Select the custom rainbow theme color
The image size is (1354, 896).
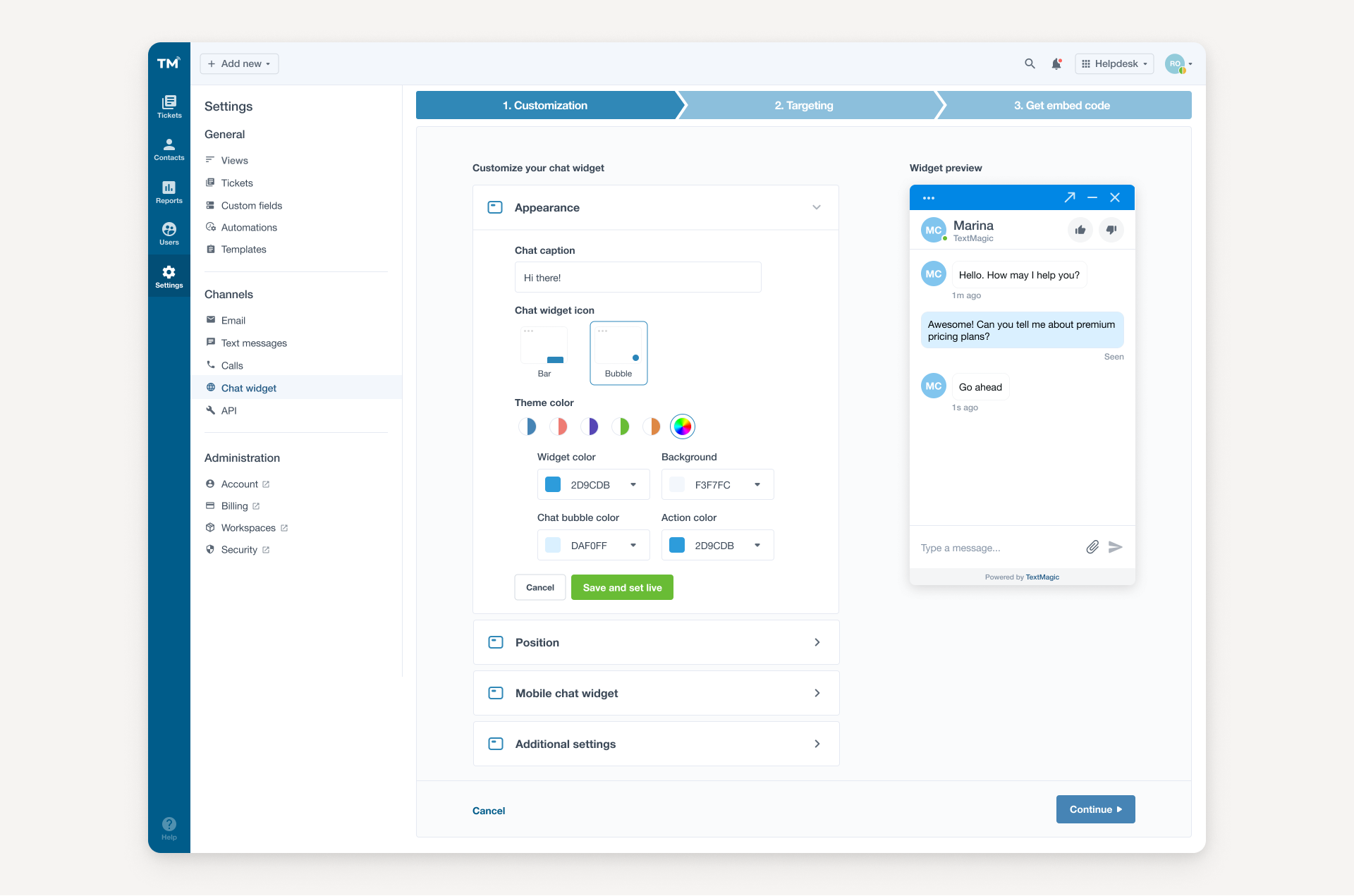pyautogui.click(x=682, y=426)
